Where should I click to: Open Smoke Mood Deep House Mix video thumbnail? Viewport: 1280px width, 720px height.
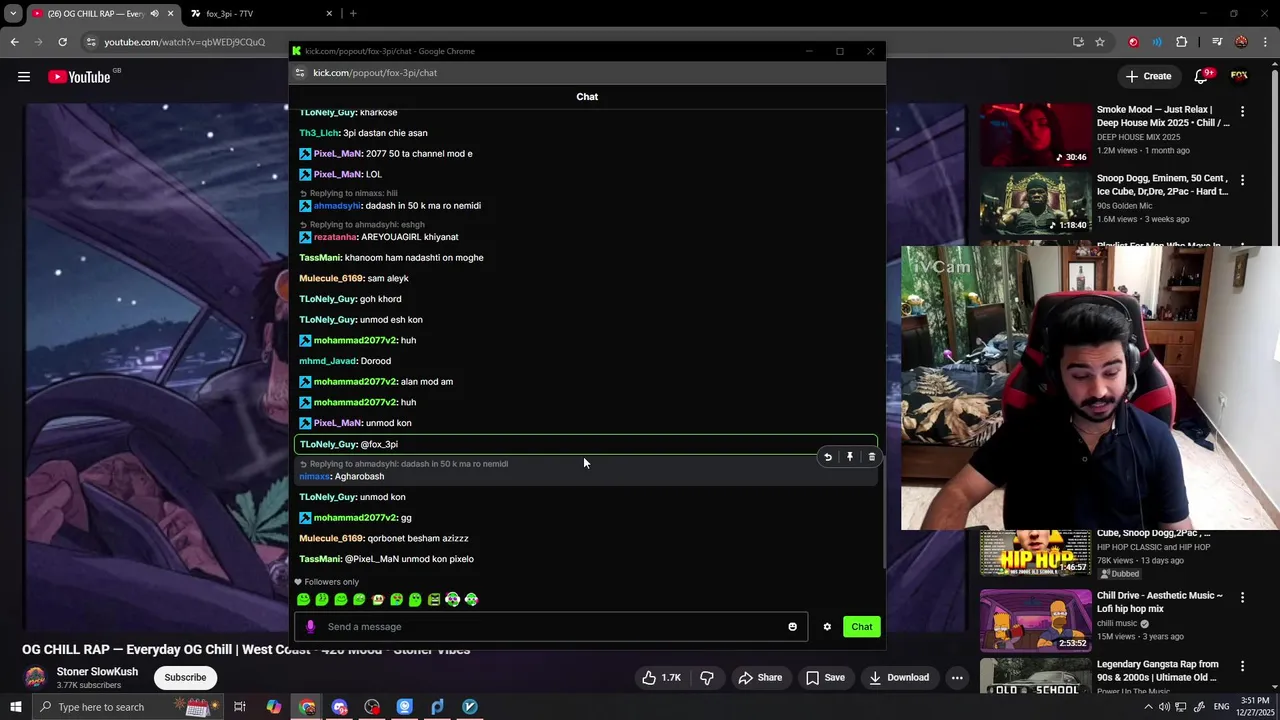[x=1035, y=133]
